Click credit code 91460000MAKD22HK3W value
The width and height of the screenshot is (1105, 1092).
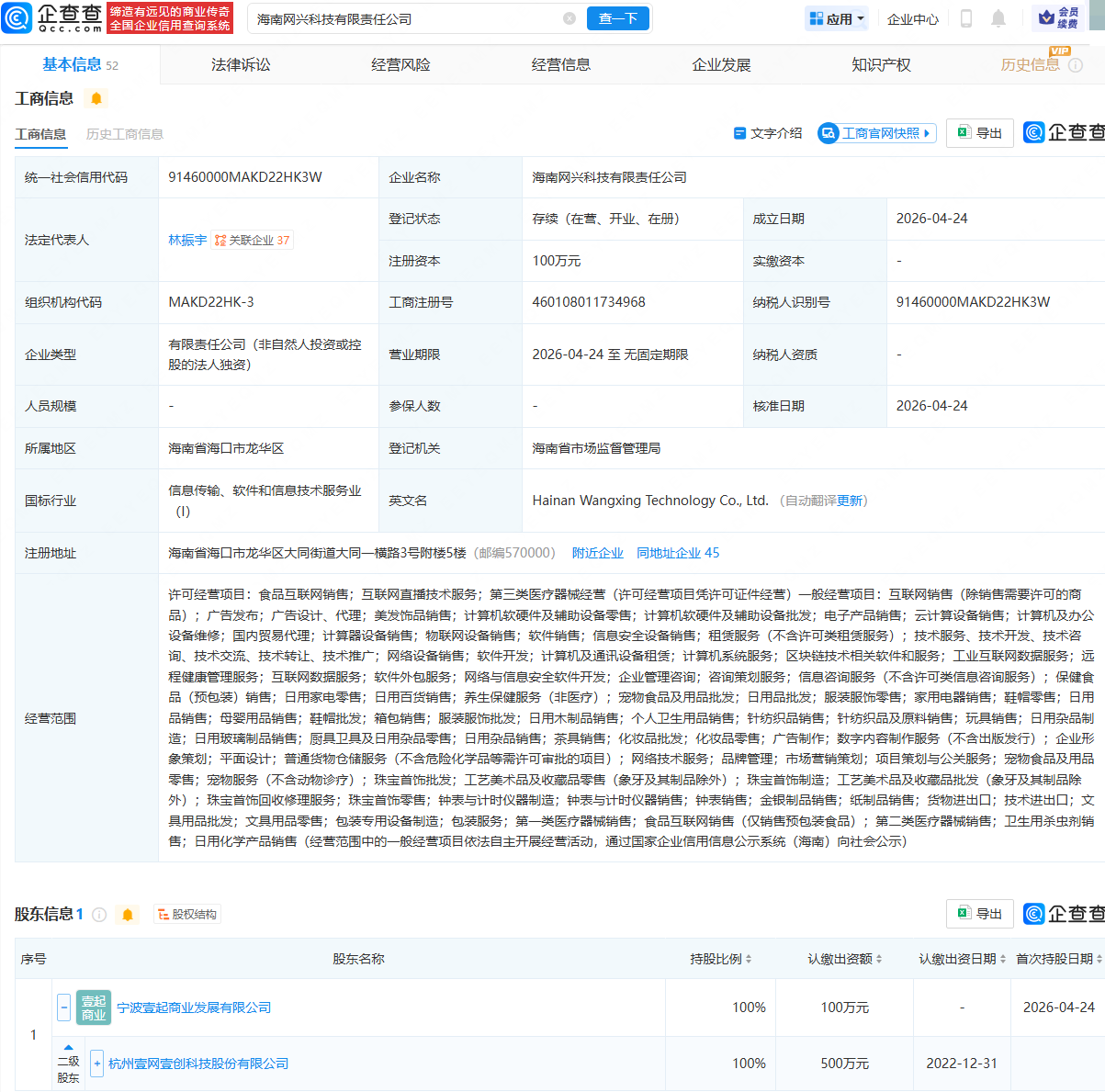245,177
